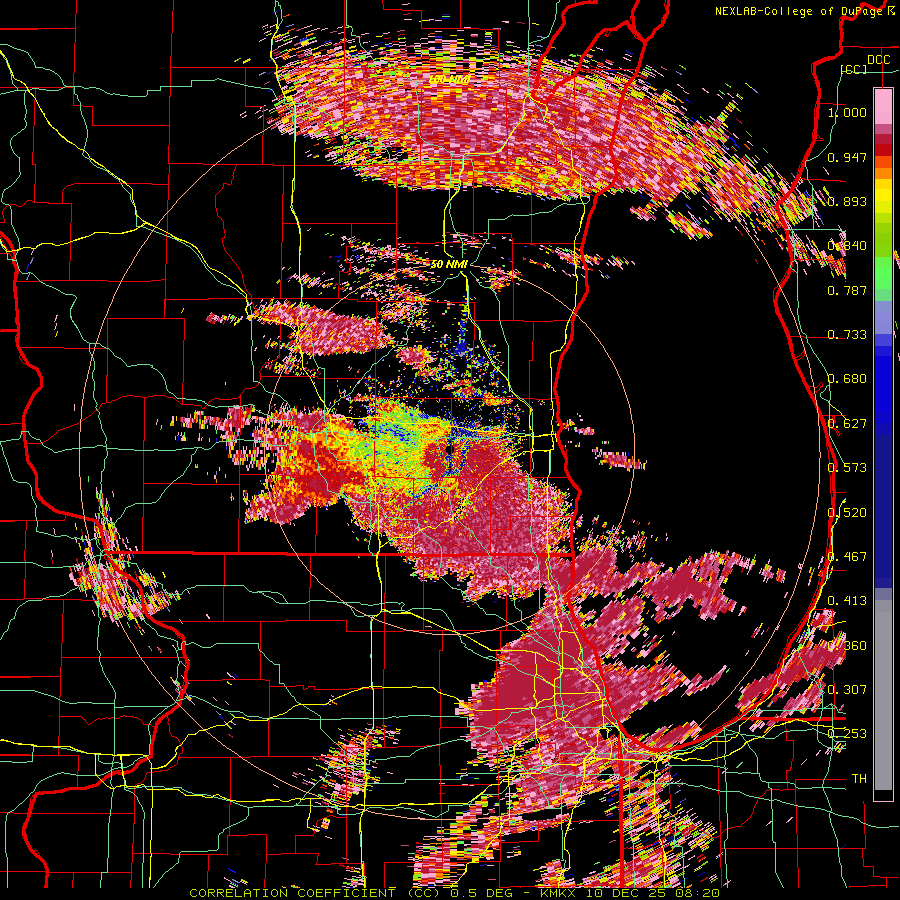Select the 0.573 scale value
Image resolution: width=900 pixels, height=900 pixels.
[x=847, y=468]
